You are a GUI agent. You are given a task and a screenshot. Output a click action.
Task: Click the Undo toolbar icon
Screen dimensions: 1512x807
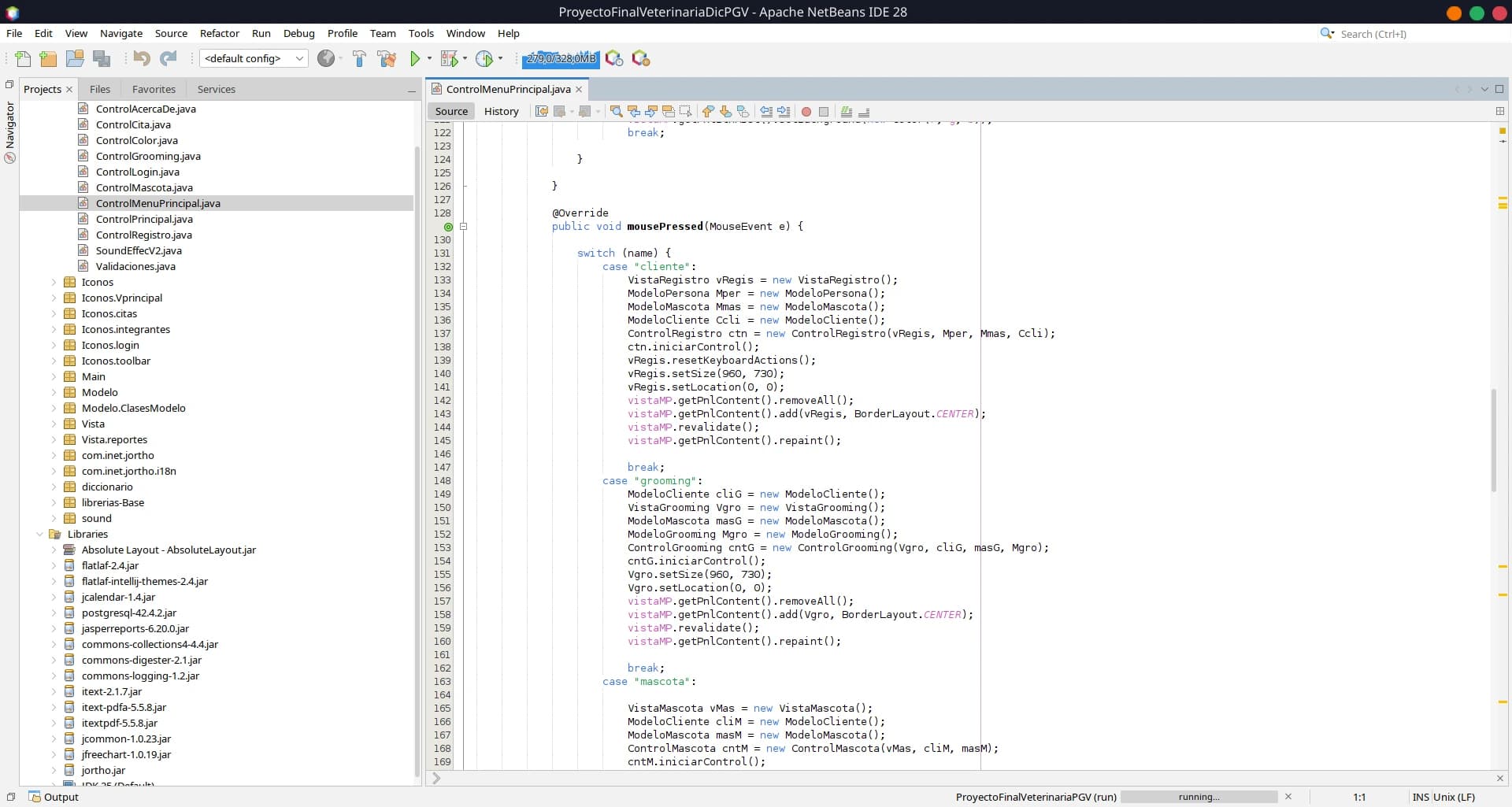(142, 59)
